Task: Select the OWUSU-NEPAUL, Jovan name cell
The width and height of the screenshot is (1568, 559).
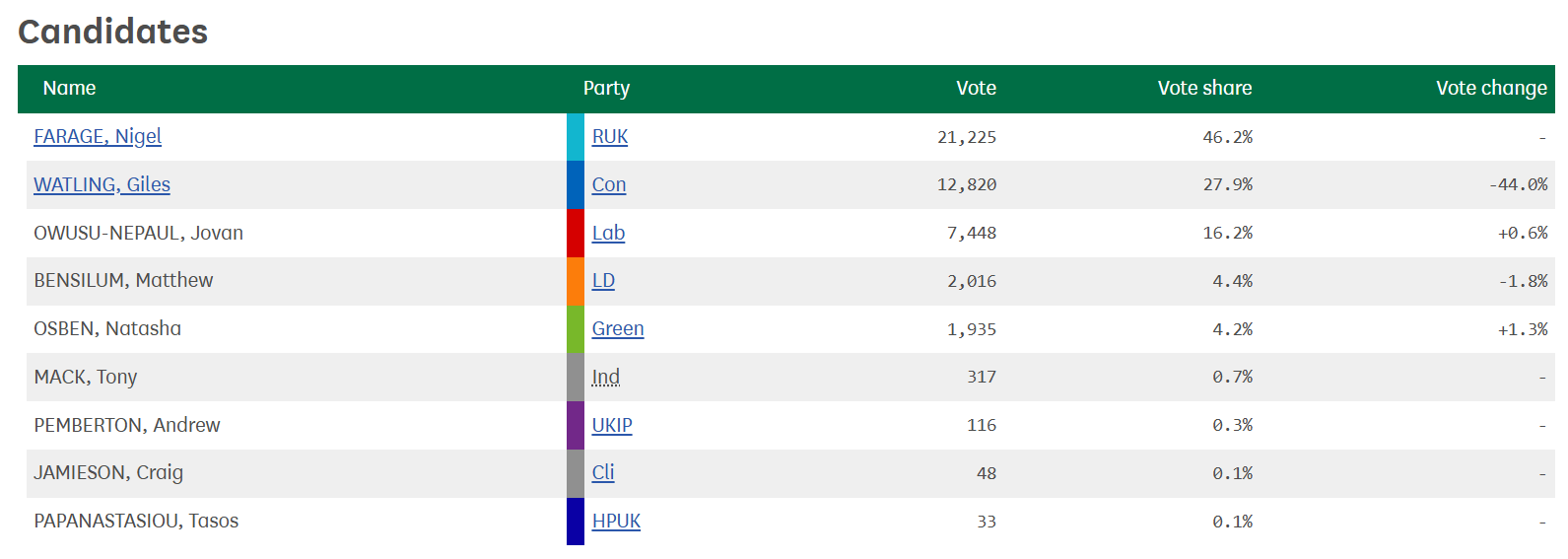Action: coord(297,233)
